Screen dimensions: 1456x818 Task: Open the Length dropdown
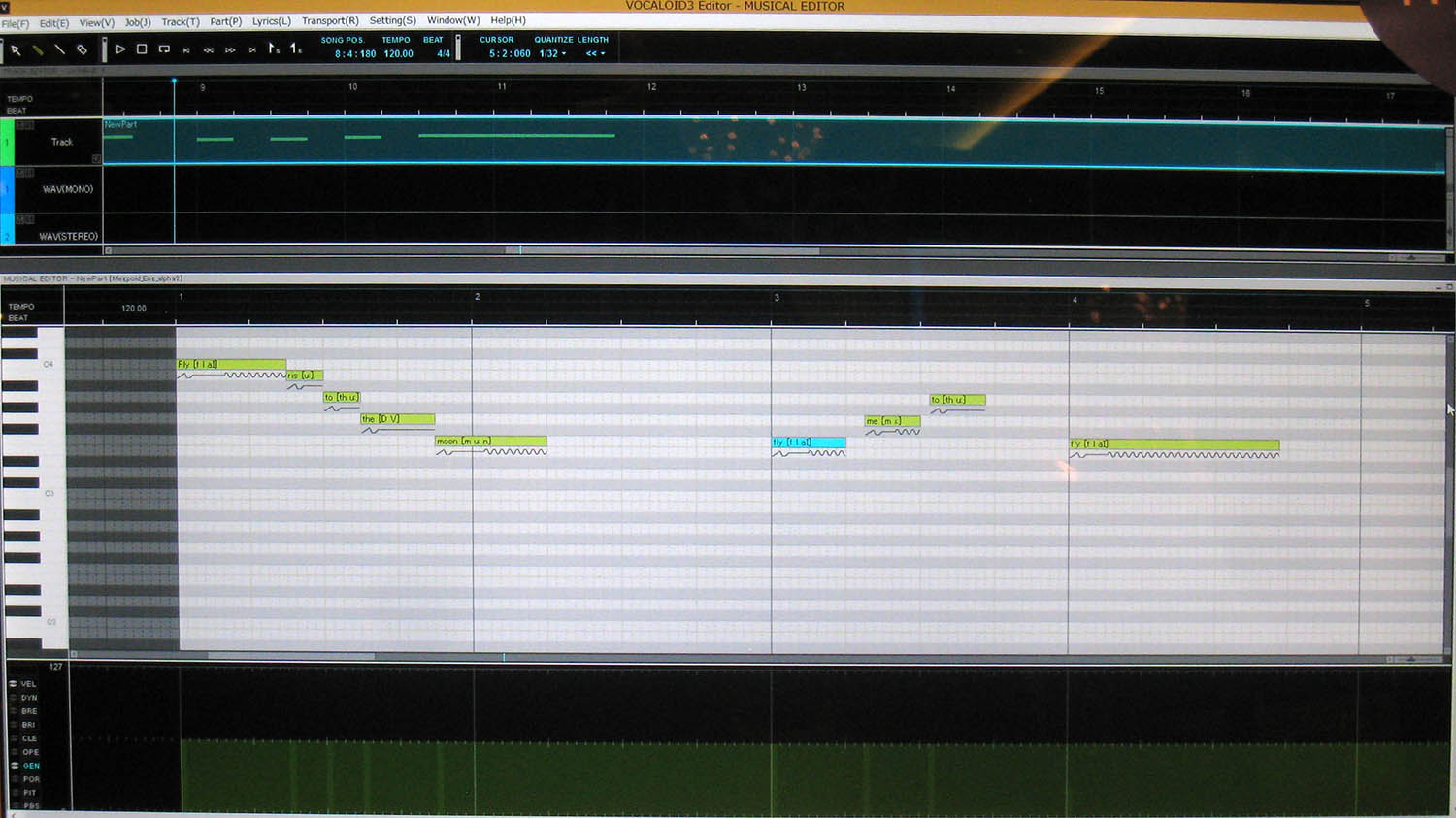[595, 54]
